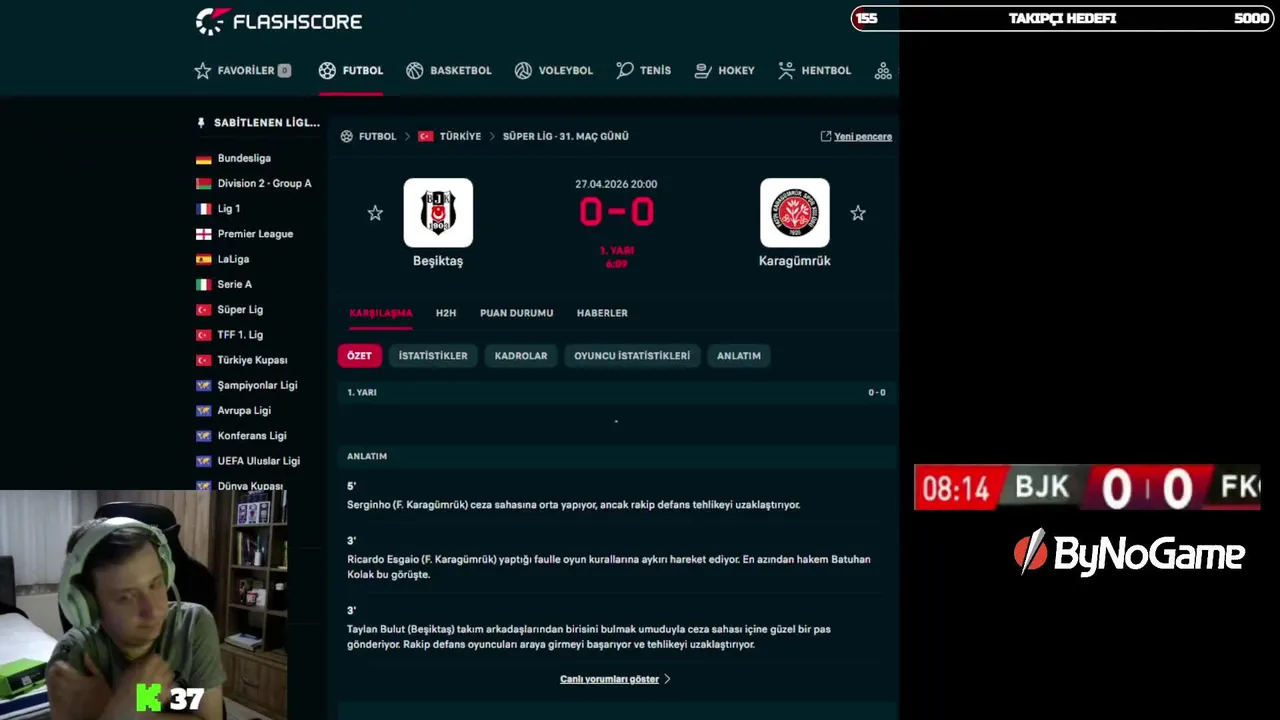Switch to the Puan Durumu tab
Screen dimensions: 1280x720
pos(516,313)
